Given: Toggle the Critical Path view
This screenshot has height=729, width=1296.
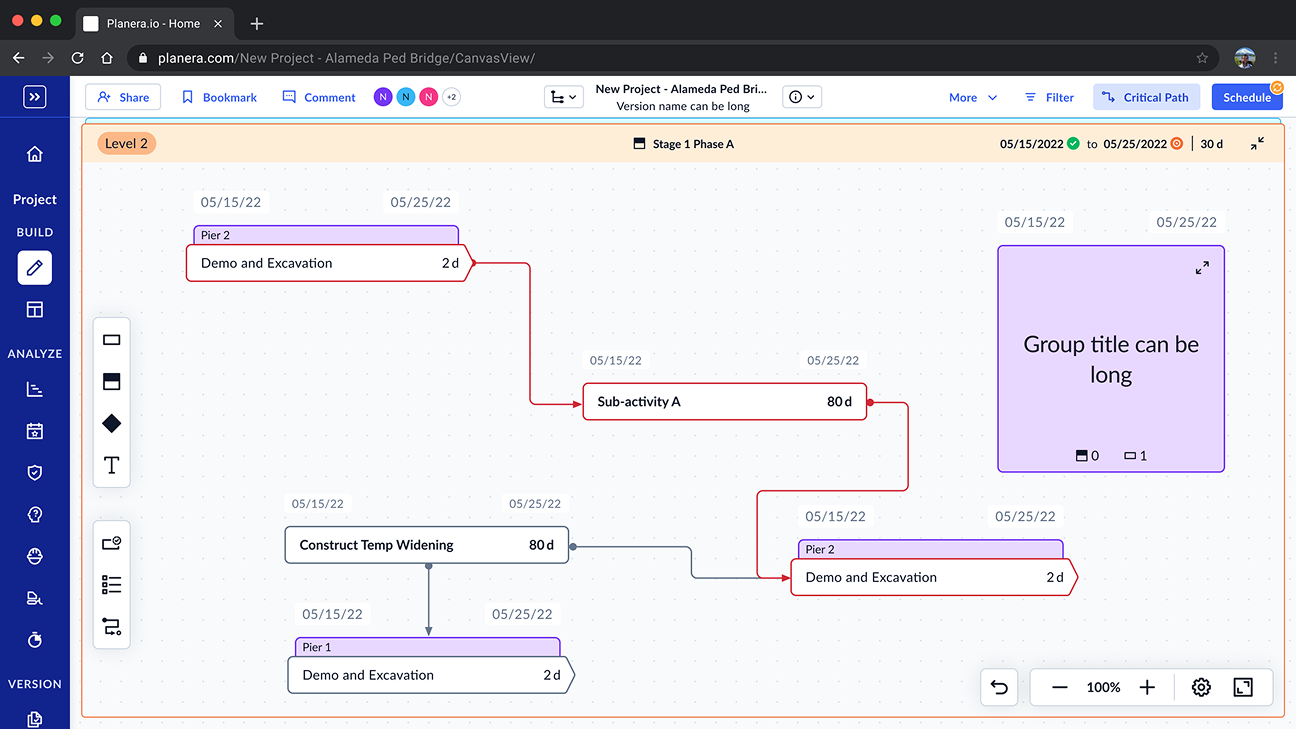Looking at the screenshot, I should point(1146,97).
